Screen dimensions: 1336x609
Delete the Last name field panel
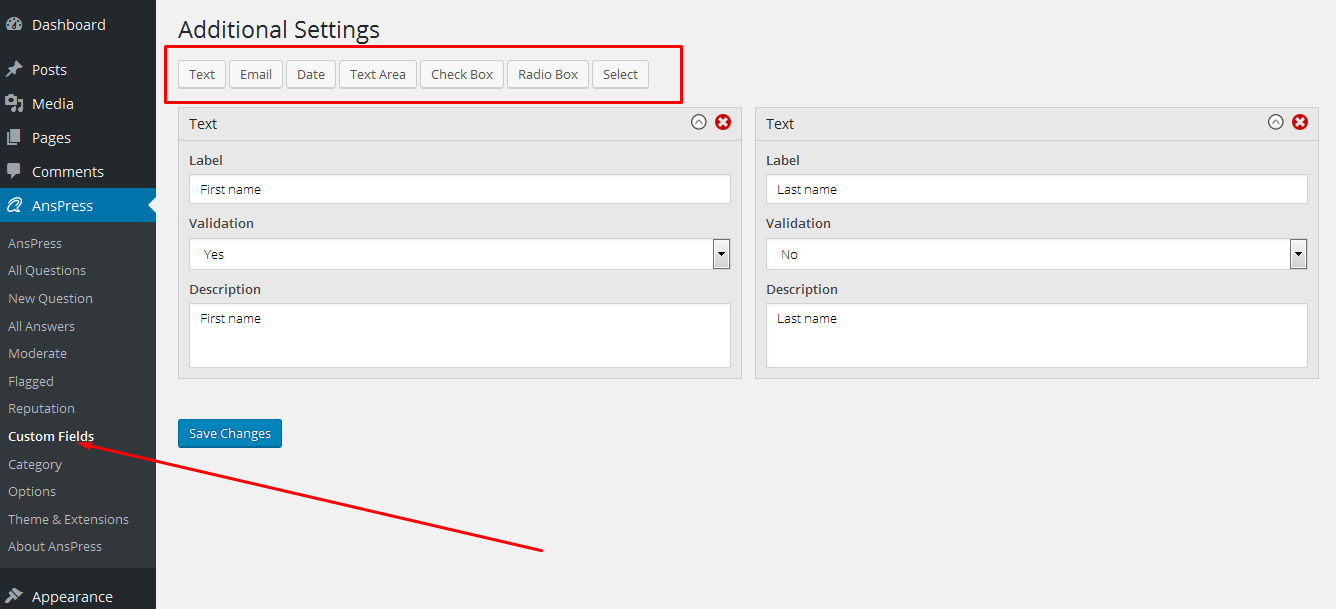[1300, 122]
